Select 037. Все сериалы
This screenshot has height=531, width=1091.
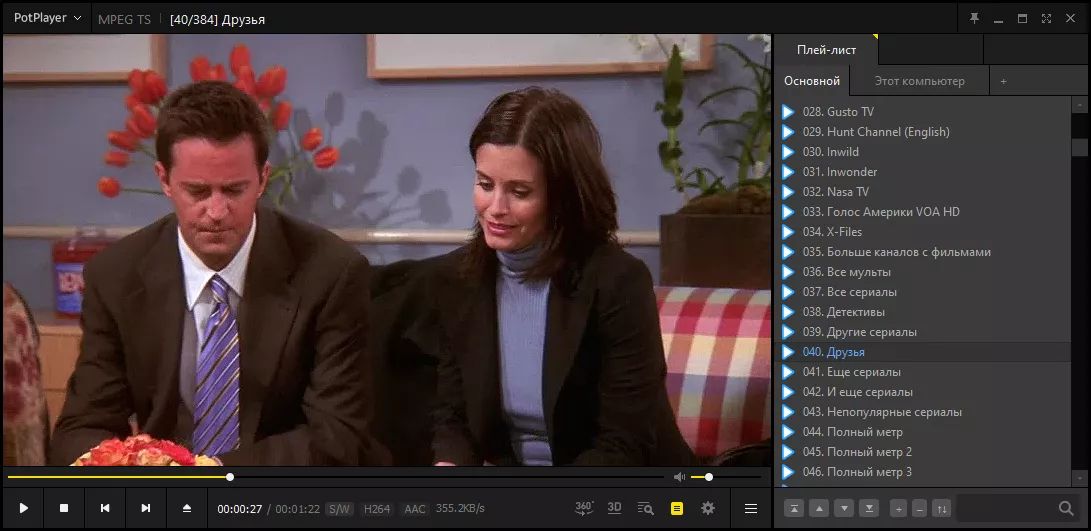(x=922, y=292)
